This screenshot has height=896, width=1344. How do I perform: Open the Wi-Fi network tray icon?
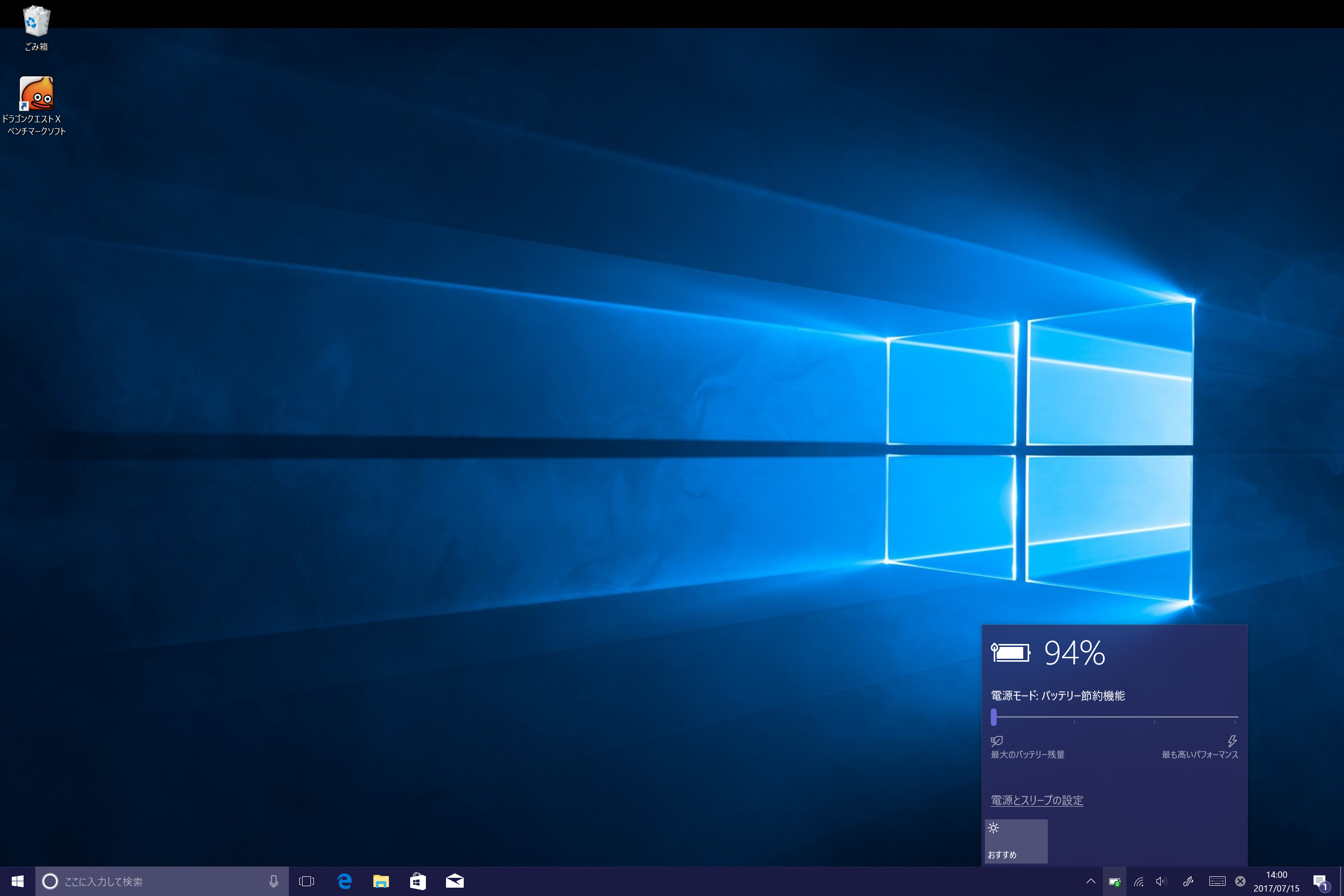click(1138, 881)
